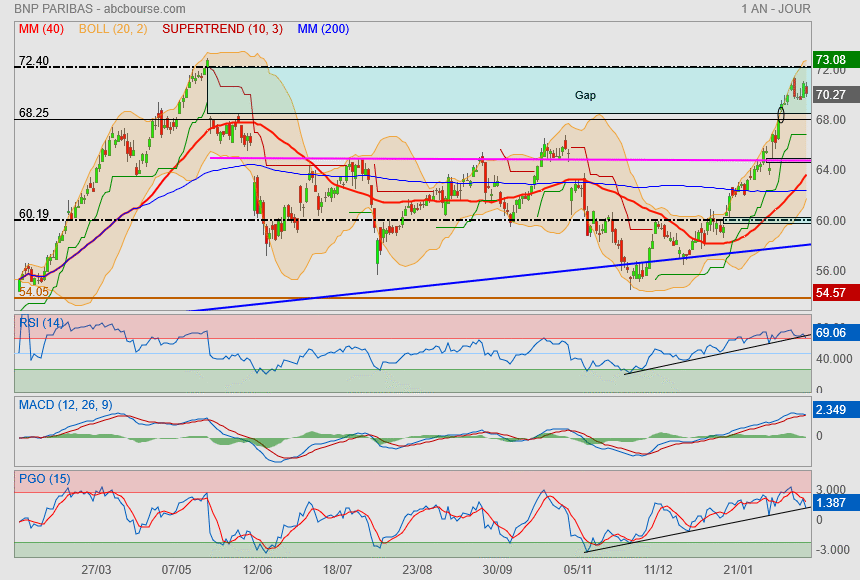
Task: Click the Gap label in the blue zone
Action: (x=585, y=95)
